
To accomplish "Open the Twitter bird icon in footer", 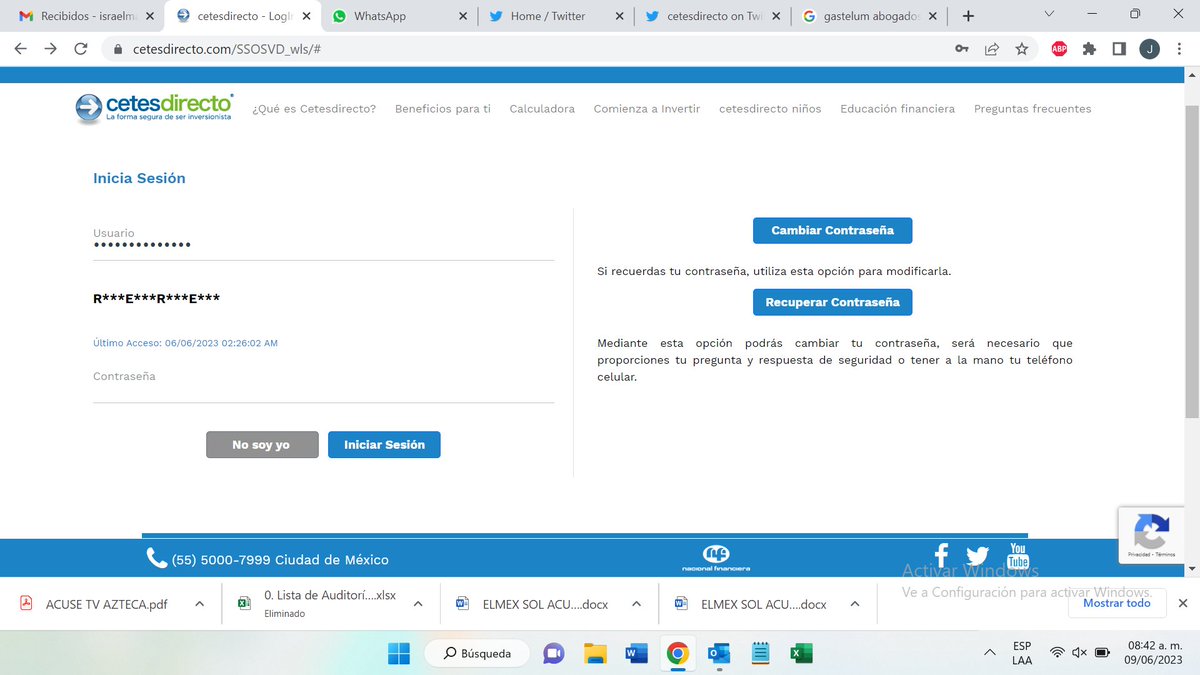I will tap(977, 557).
